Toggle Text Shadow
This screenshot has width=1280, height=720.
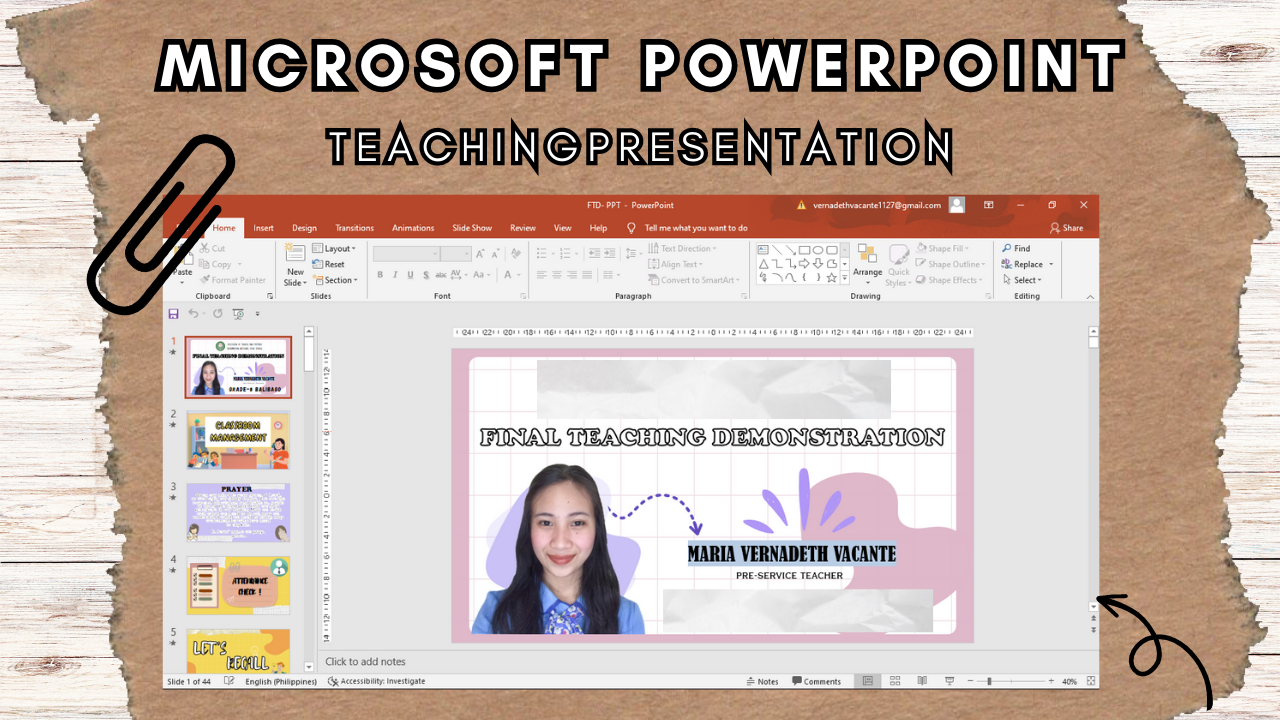pyautogui.click(x=426, y=275)
